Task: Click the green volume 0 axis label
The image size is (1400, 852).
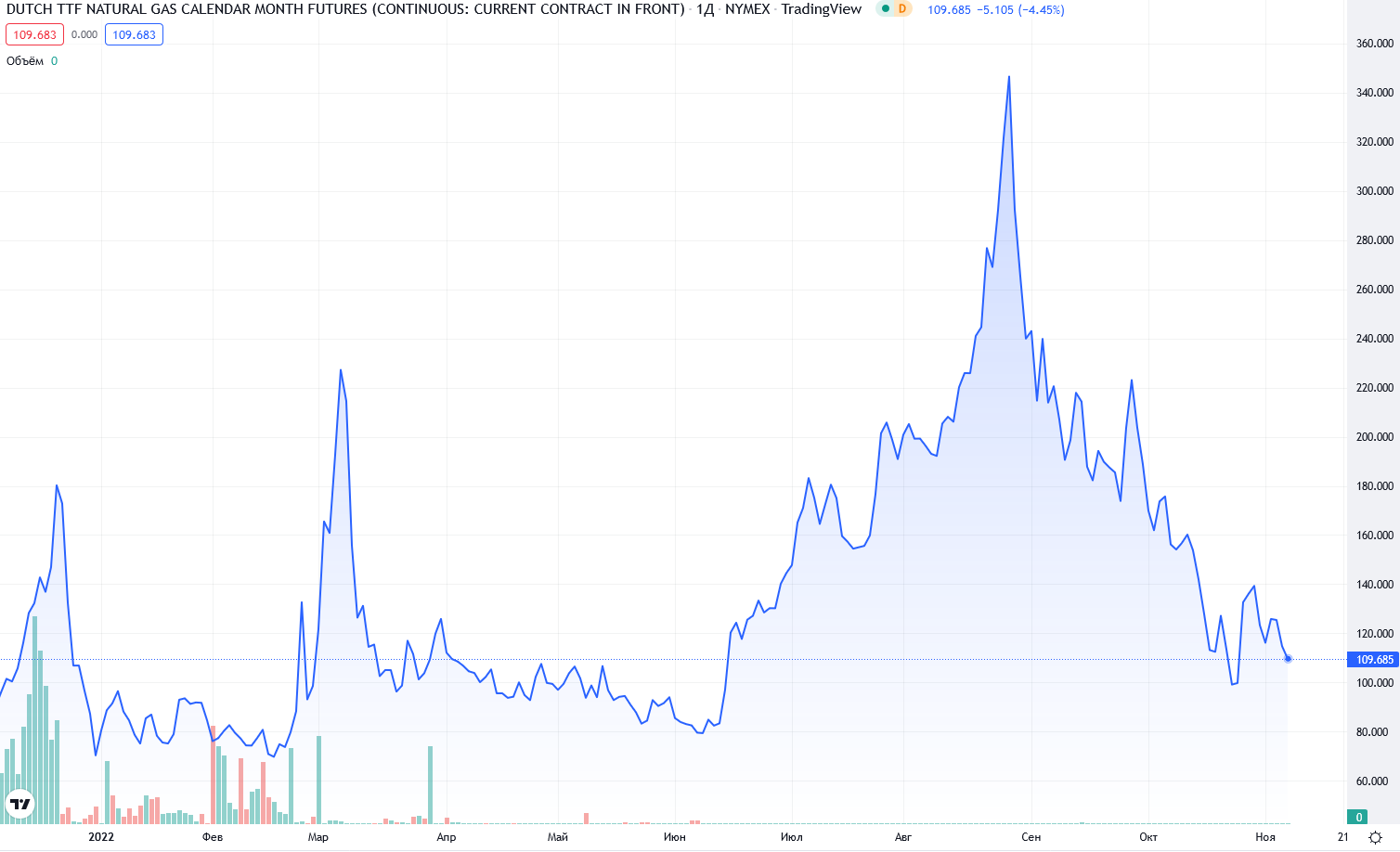Action: point(1359,817)
